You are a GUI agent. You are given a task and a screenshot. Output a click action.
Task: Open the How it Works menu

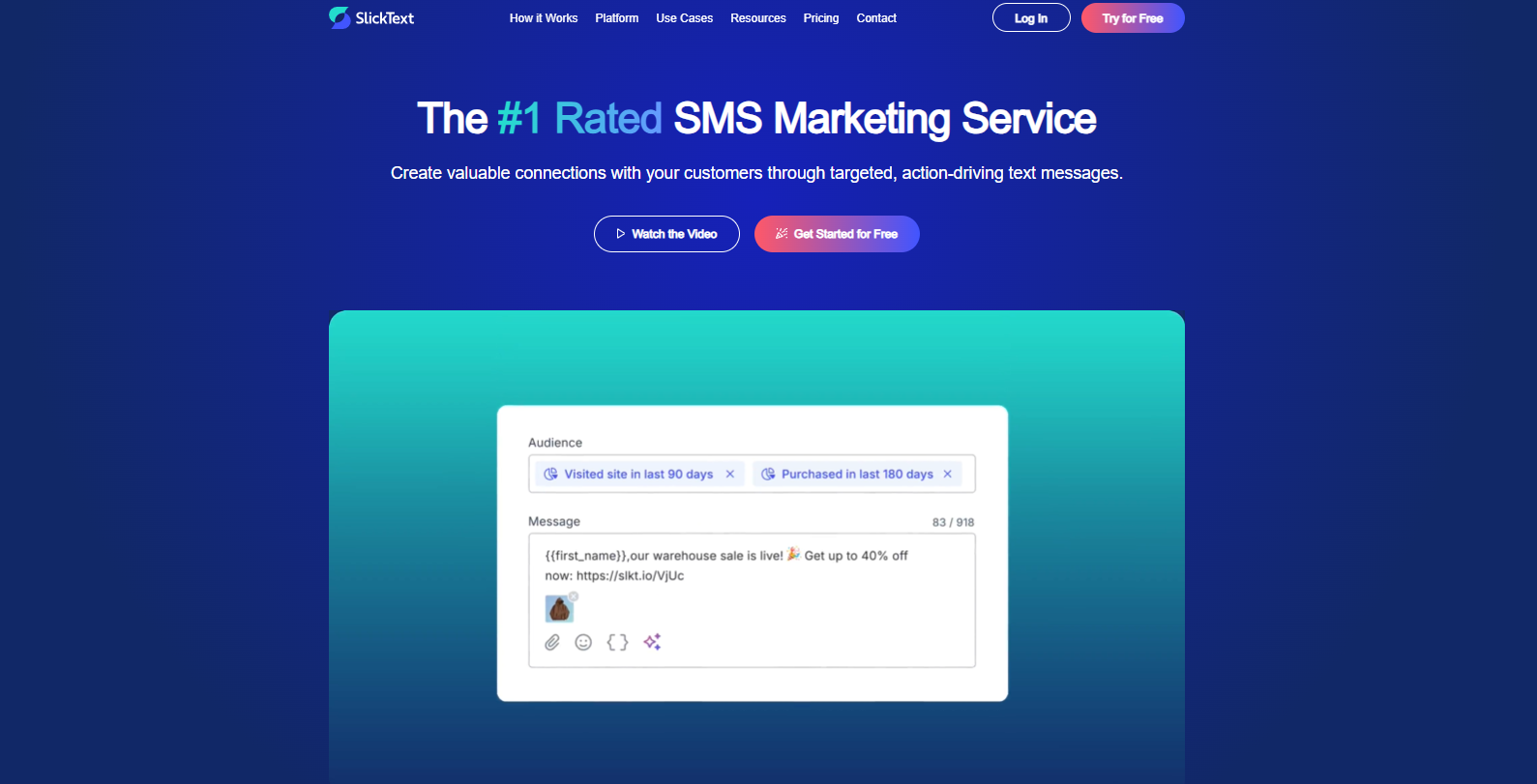tap(544, 18)
